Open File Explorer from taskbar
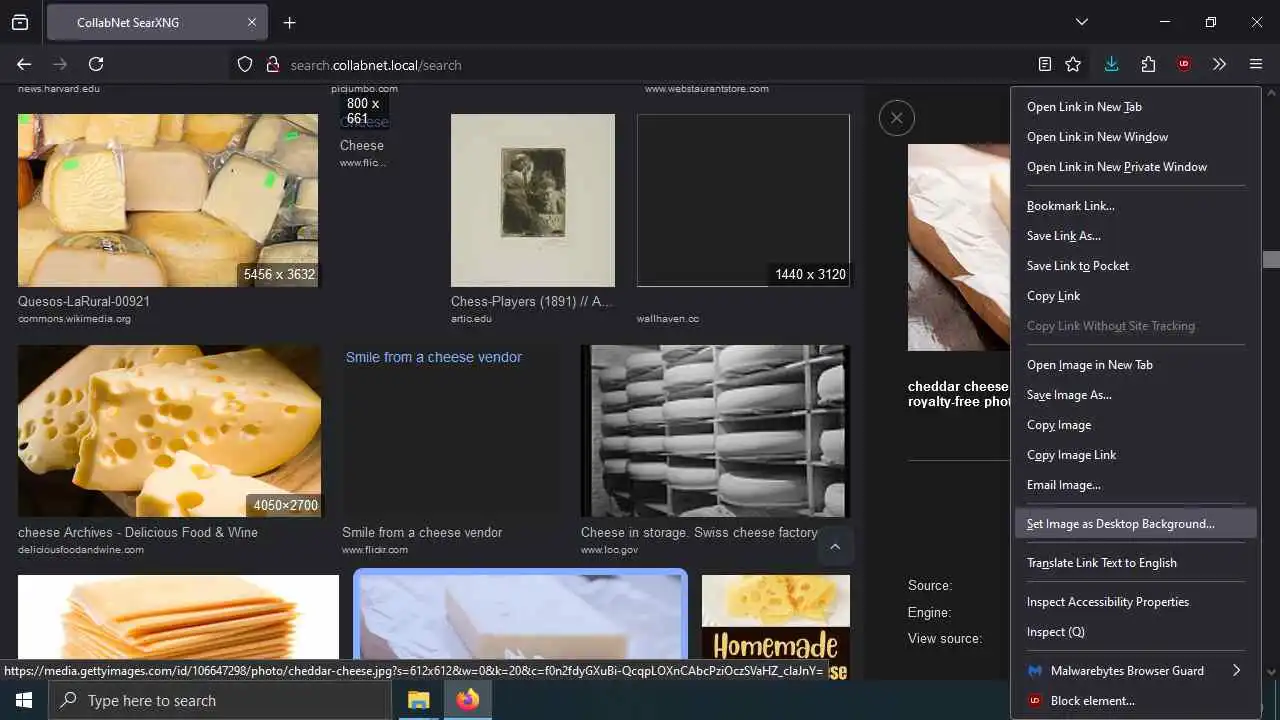This screenshot has height=720, width=1280. [418, 700]
